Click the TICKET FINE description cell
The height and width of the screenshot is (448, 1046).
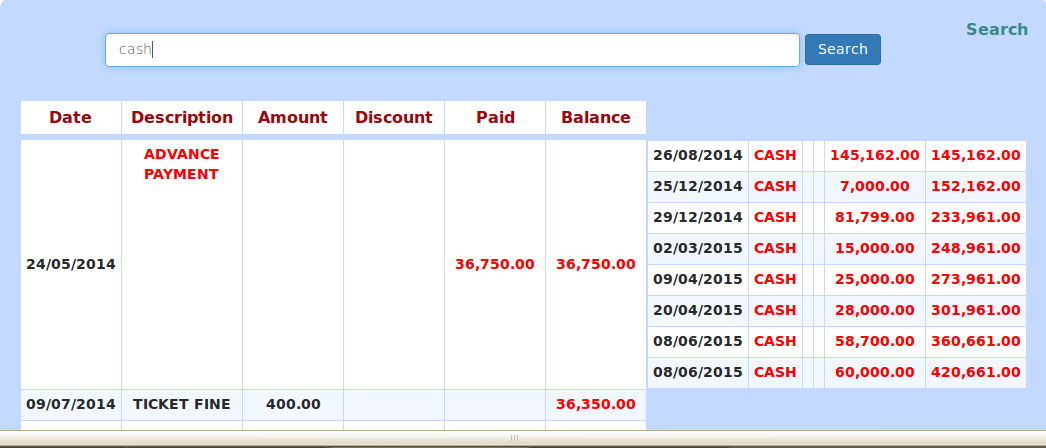(181, 404)
